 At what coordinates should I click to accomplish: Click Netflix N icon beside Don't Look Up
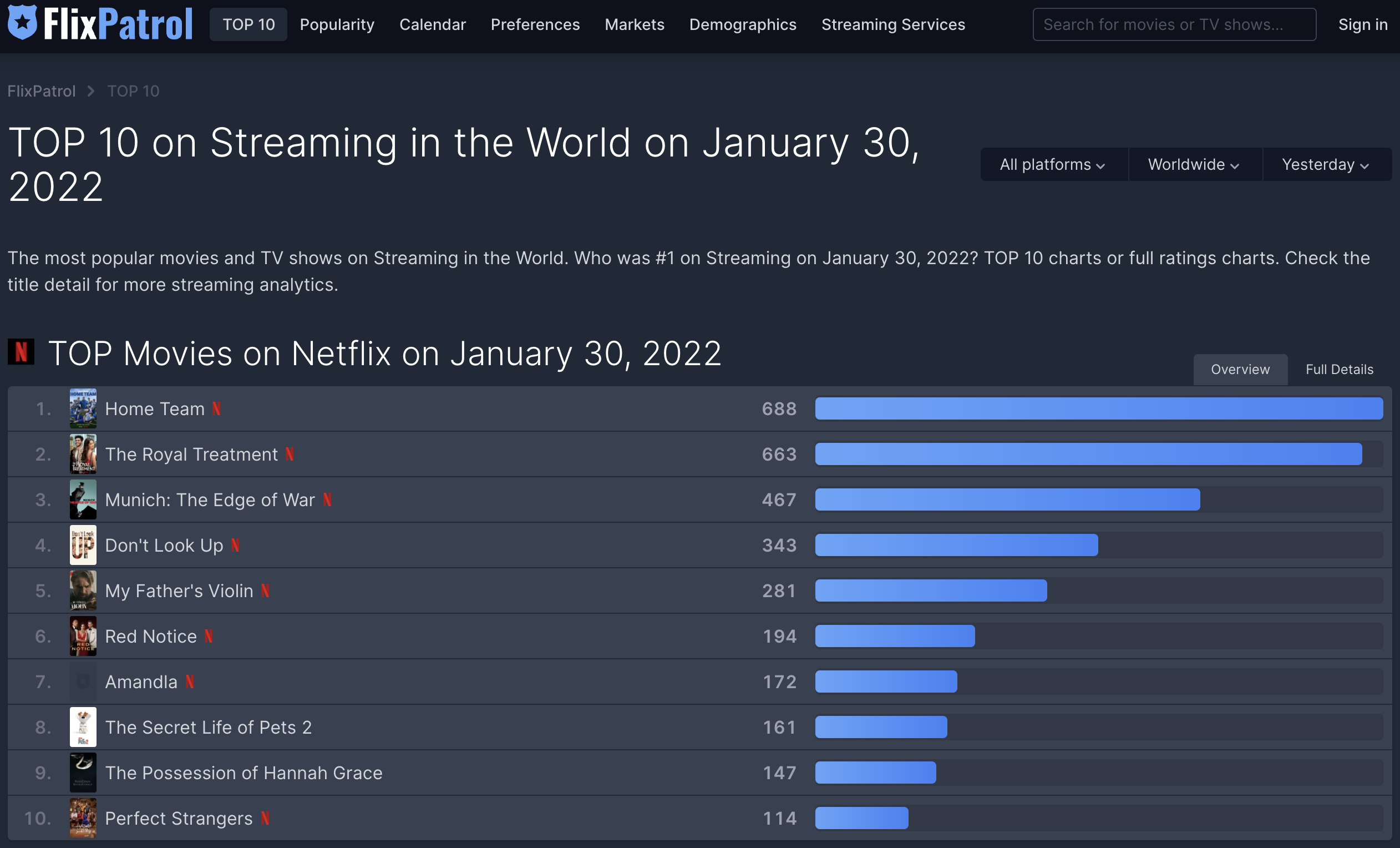[235, 545]
